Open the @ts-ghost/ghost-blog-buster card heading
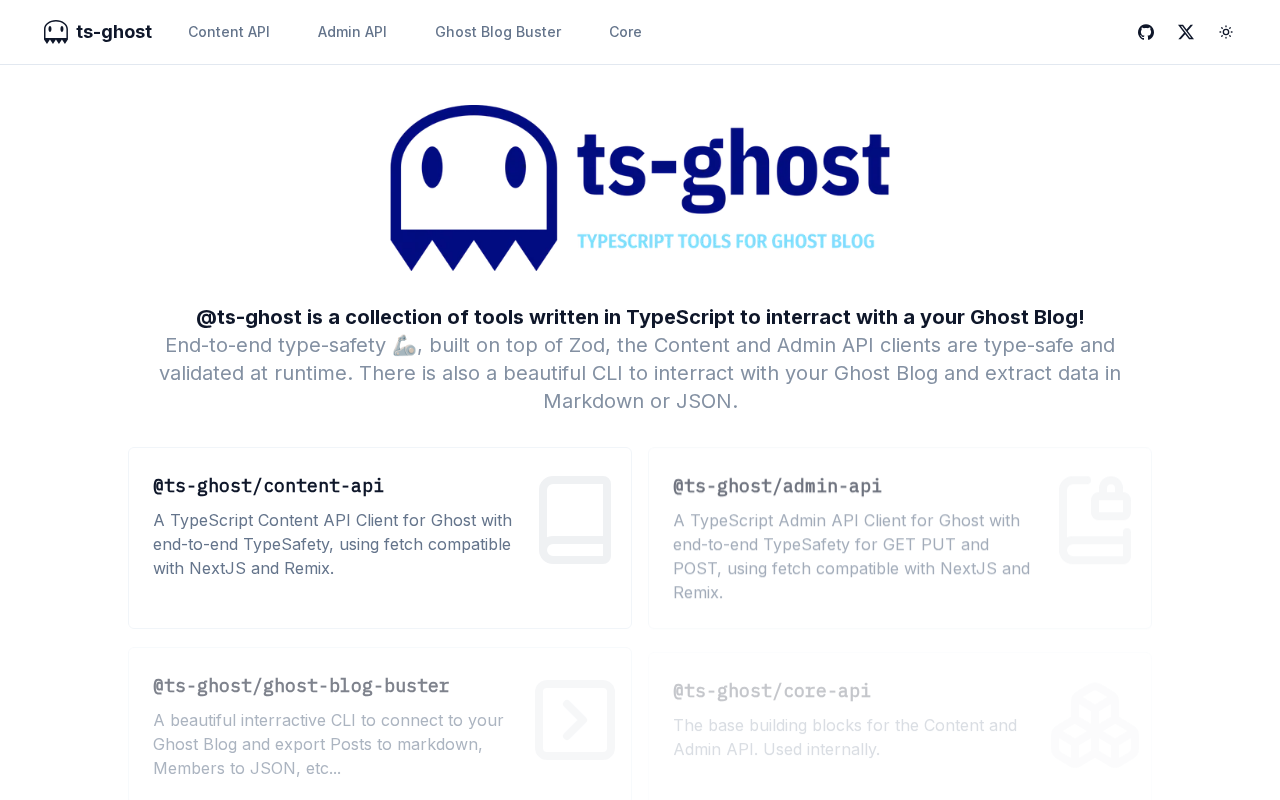 [x=301, y=686]
